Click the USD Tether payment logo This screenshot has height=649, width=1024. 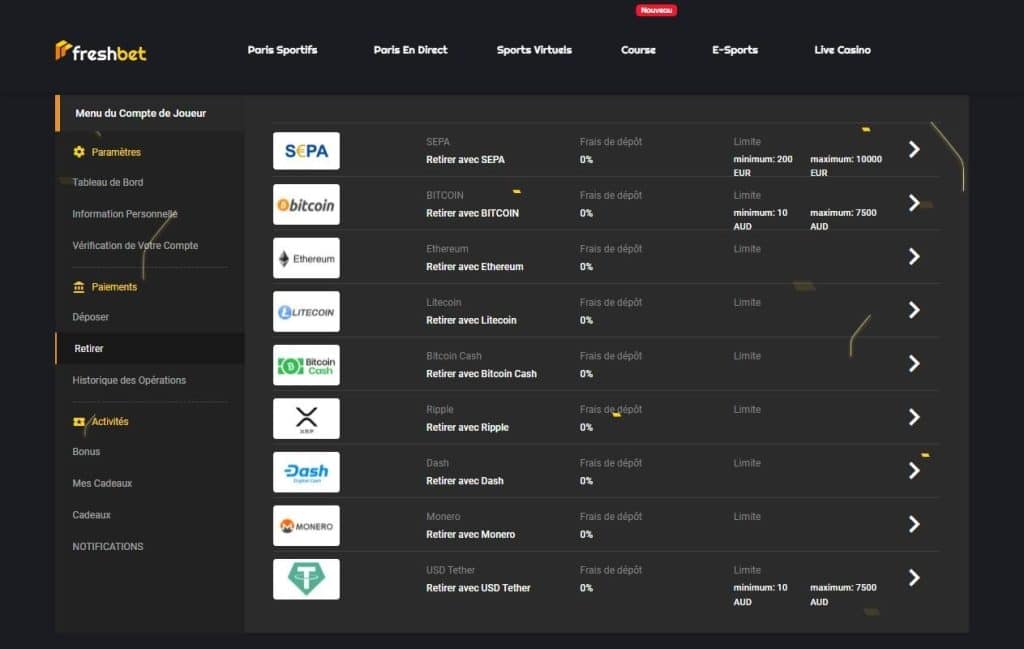[306, 579]
